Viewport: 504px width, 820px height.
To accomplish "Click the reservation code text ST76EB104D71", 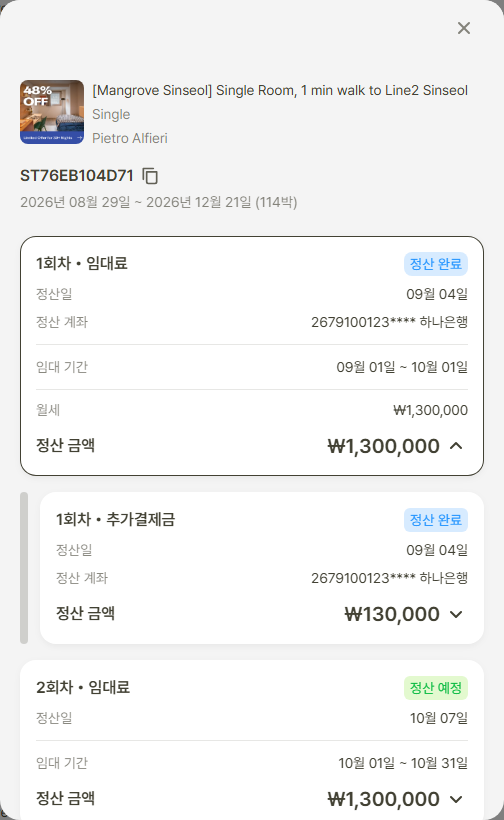I will click(77, 176).
